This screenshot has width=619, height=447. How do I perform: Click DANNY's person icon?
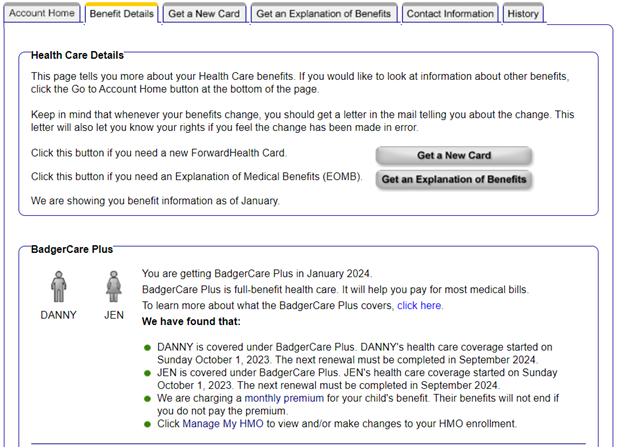click(58, 287)
